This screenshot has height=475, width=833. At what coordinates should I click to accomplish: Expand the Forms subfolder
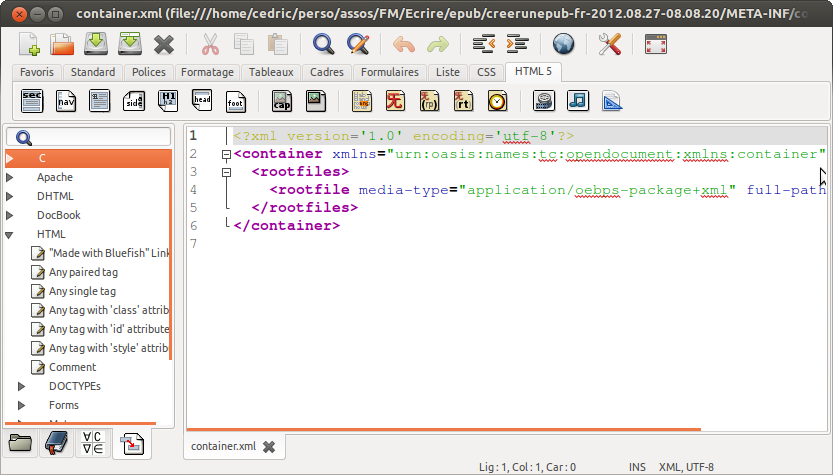21,405
